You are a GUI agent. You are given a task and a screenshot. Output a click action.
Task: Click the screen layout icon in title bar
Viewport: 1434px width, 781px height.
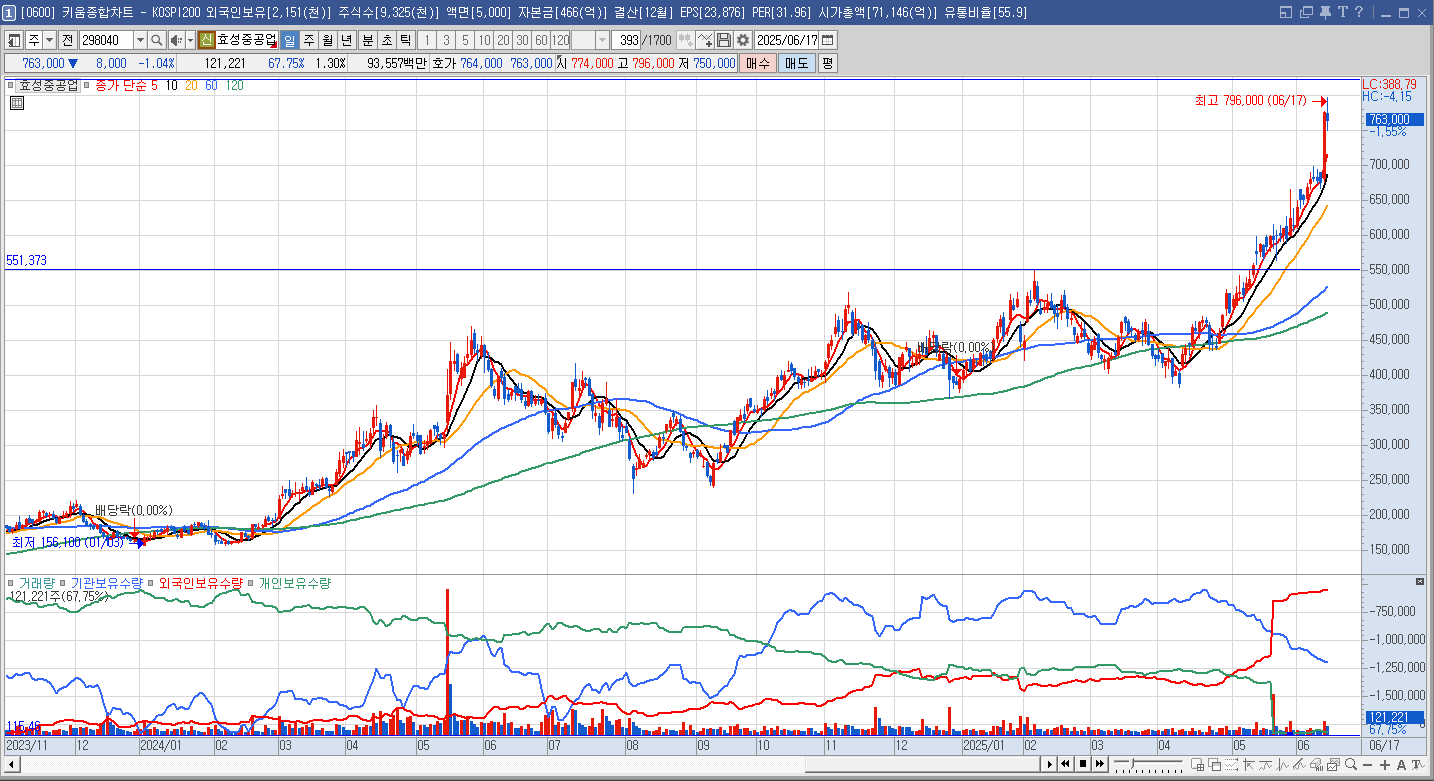[x=1287, y=12]
